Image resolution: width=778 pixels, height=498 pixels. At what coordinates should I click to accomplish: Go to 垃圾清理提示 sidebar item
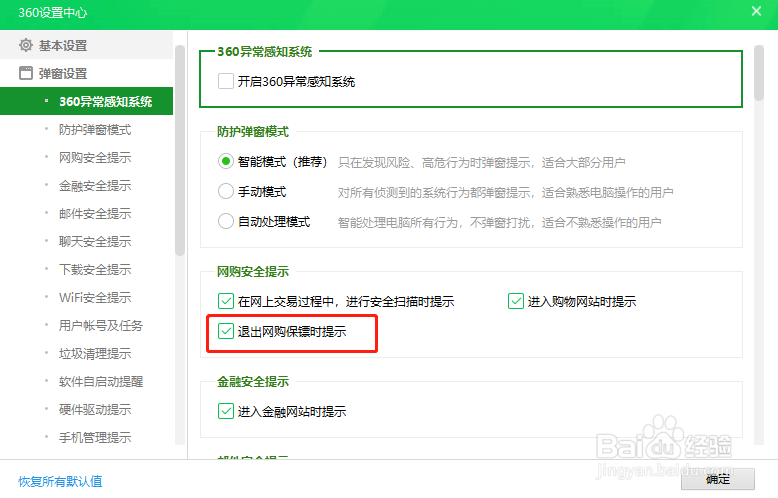click(x=95, y=354)
